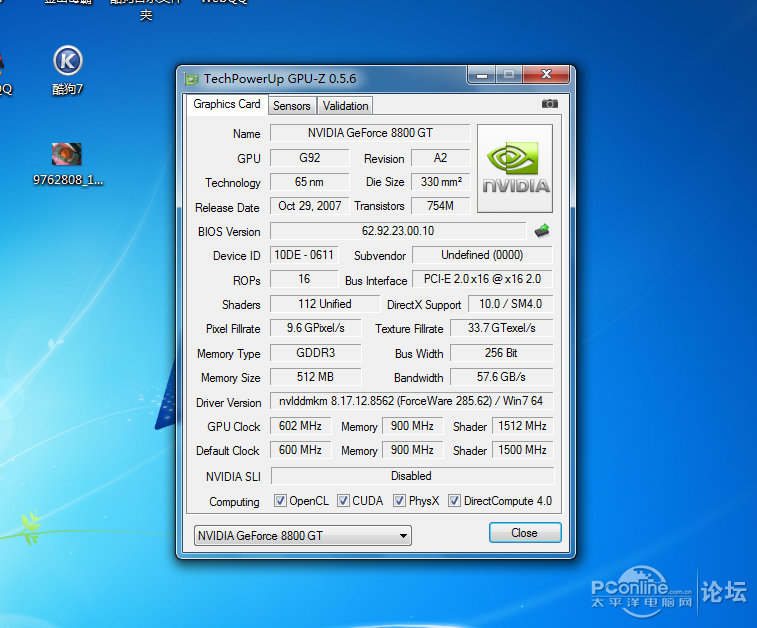This screenshot has width=757, height=628.
Task: Click the Bus Width value 256 Bit
Action: coord(502,353)
